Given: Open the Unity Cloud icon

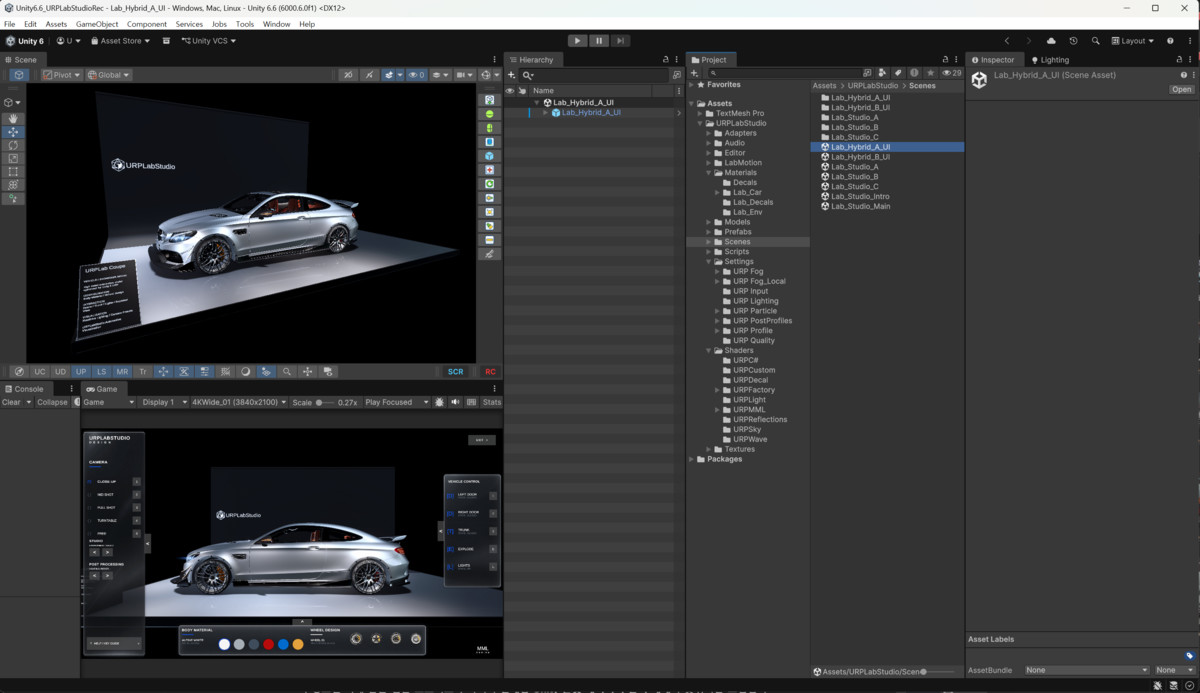Looking at the screenshot, I should (x=1051, y=41).
